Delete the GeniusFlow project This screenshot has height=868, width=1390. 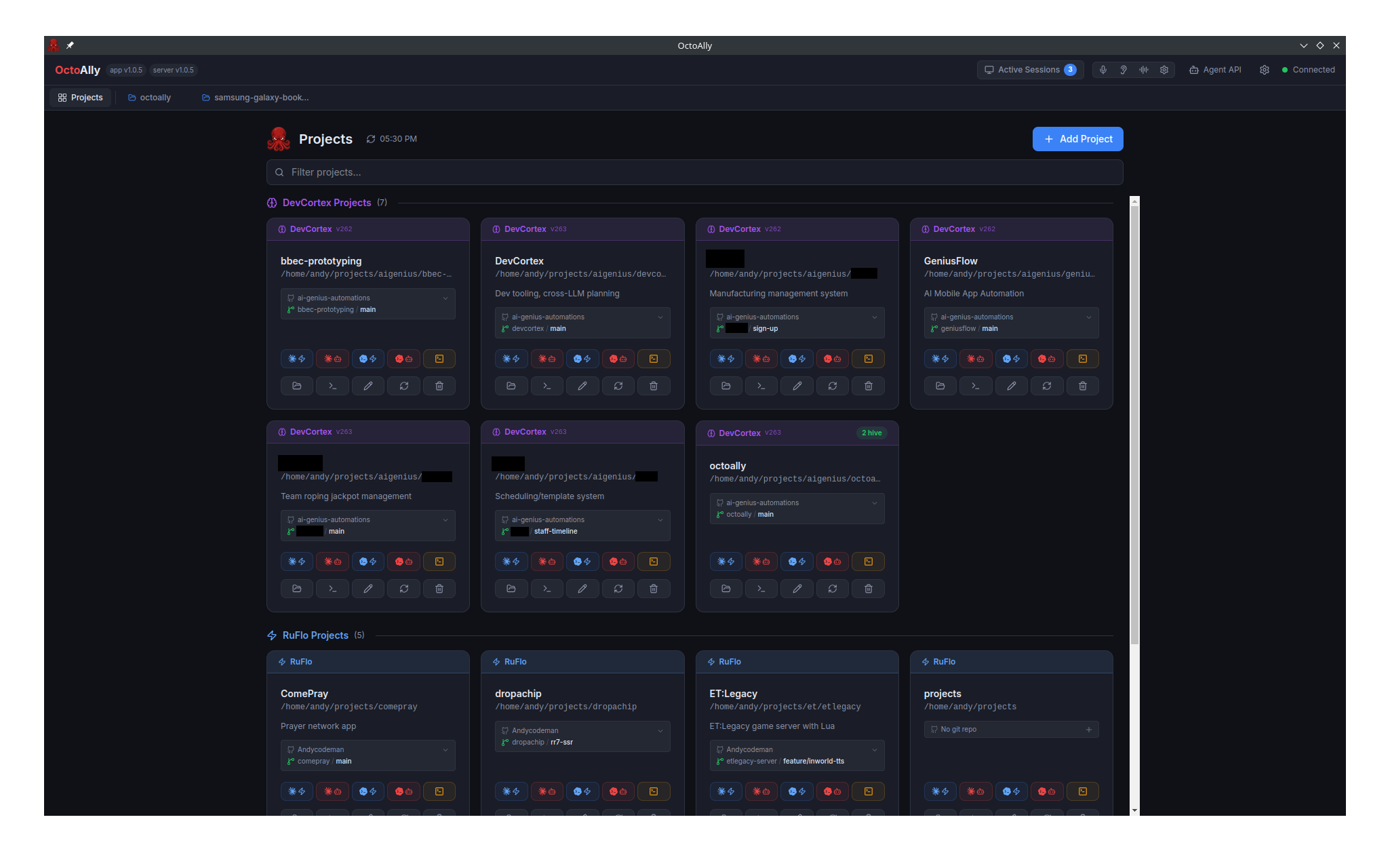tap(1082, 385)
